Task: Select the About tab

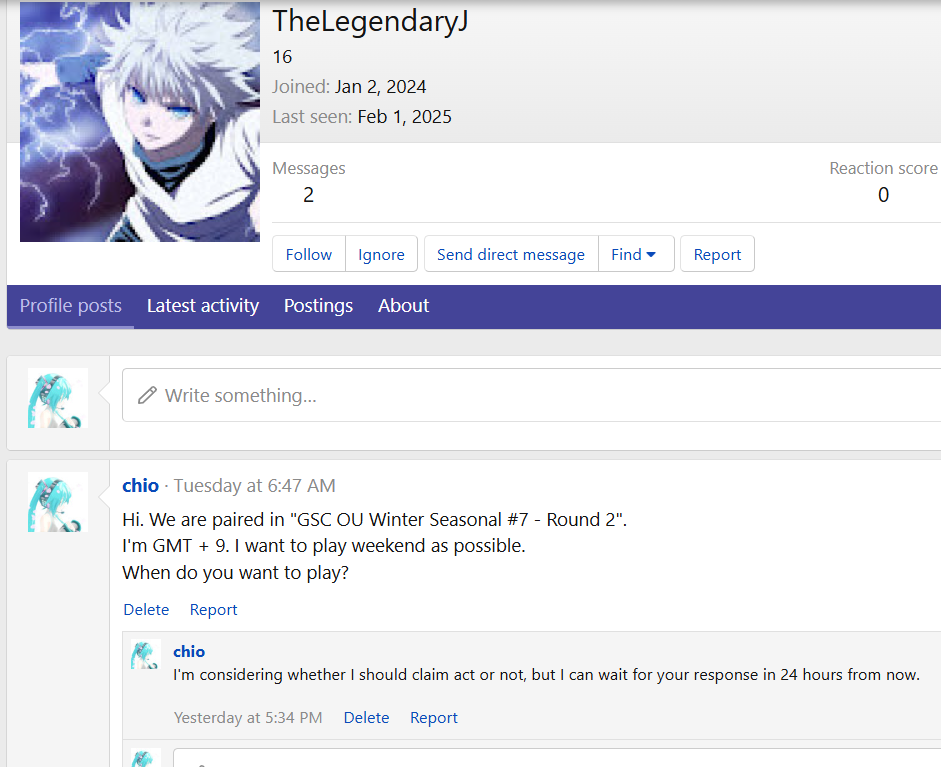Action: click(403, 306)
